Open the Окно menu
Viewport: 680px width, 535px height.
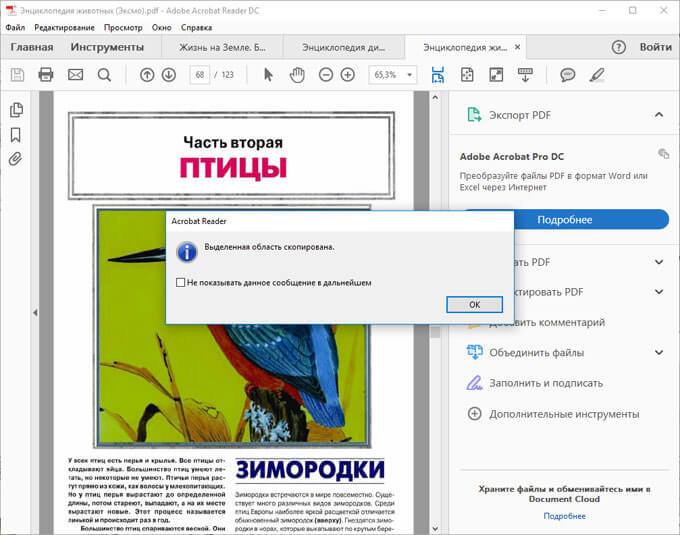coord(161,27)
